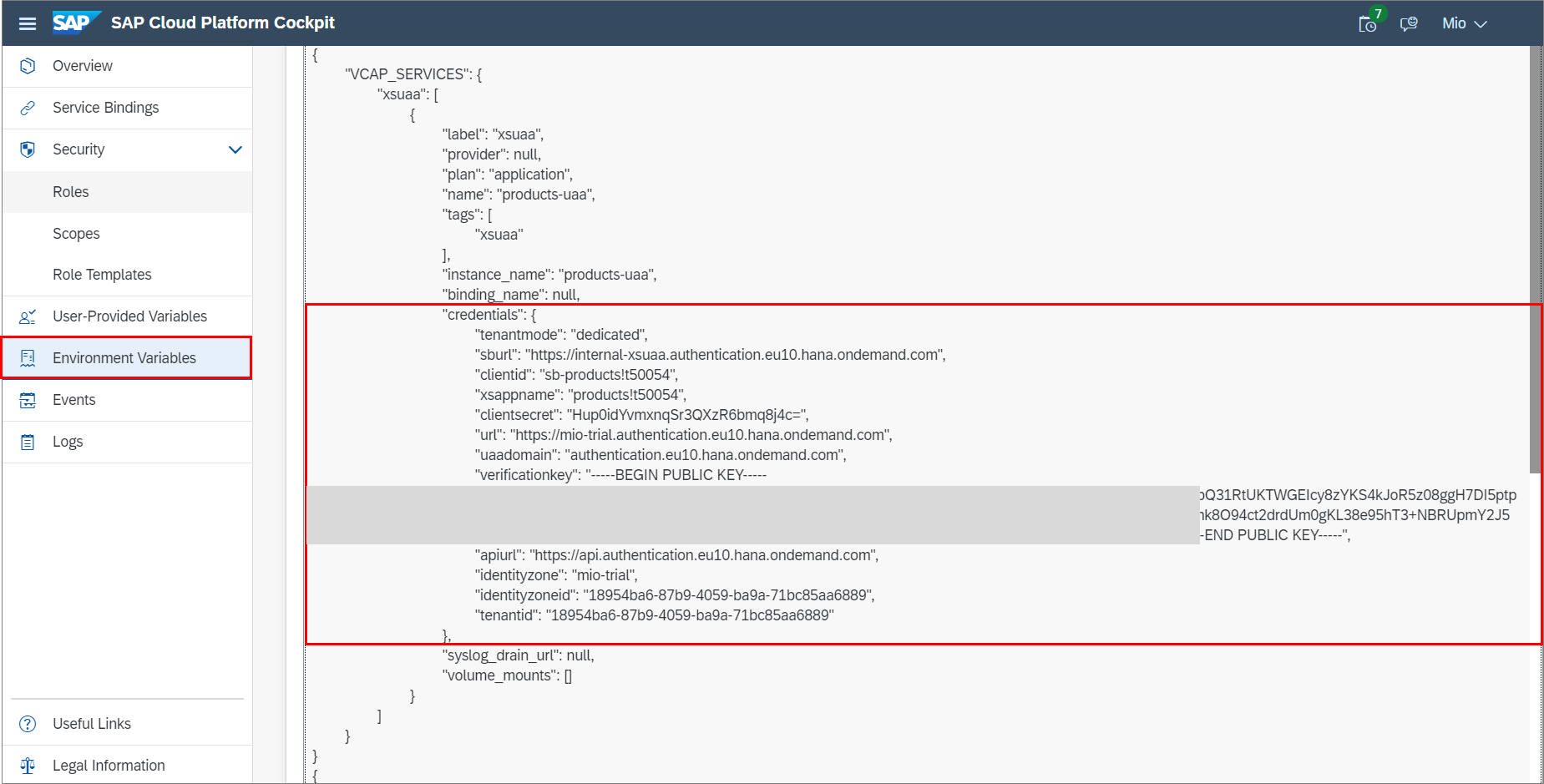Click the Overview cube icon

point(28,66)
